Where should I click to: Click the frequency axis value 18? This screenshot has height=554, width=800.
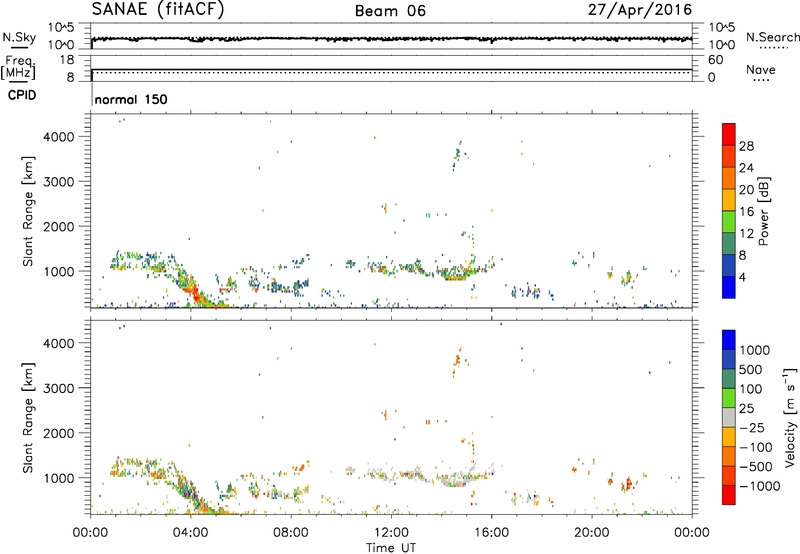[x=66, y=60]
